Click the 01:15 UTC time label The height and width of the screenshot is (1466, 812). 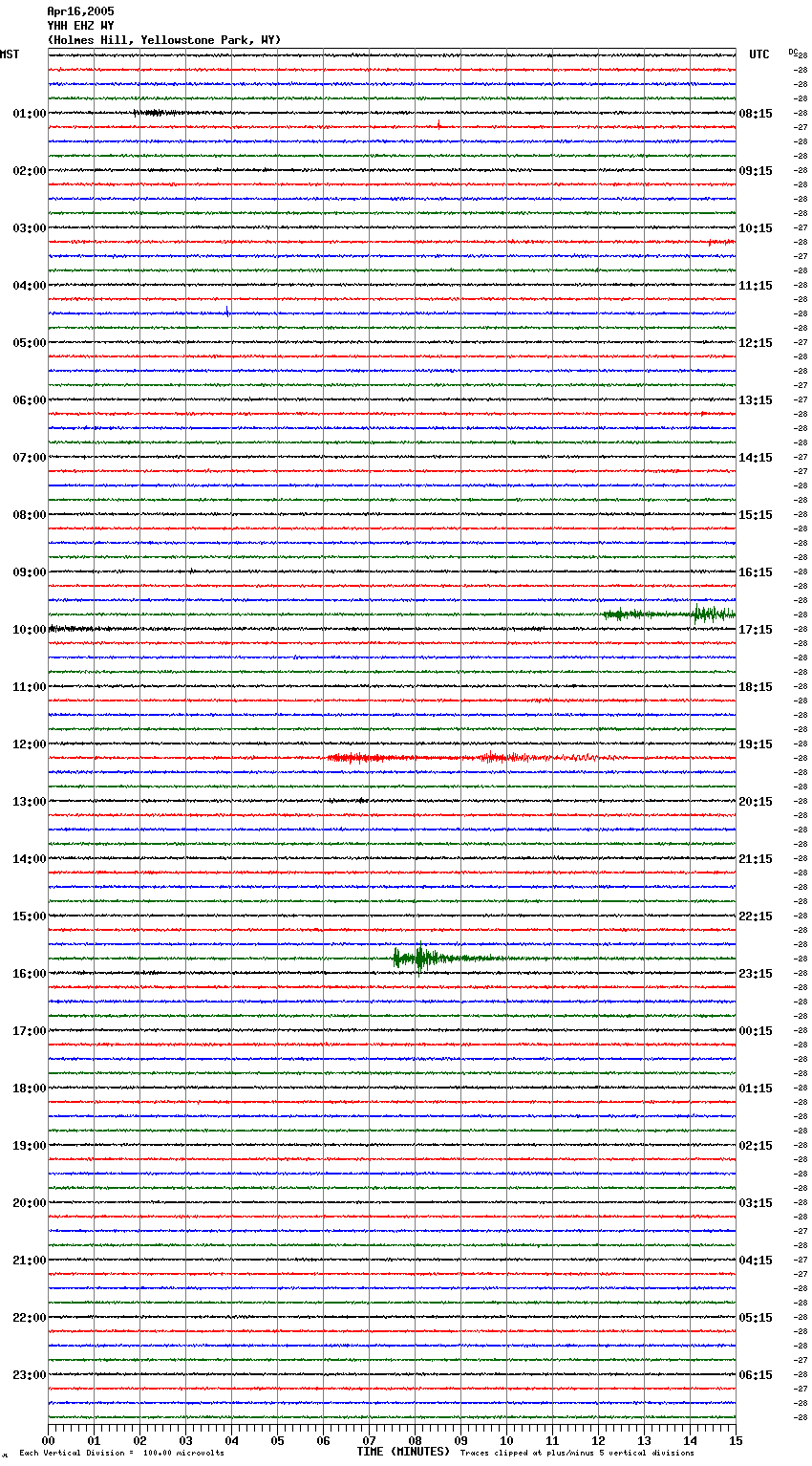(x=756, y=1089)
